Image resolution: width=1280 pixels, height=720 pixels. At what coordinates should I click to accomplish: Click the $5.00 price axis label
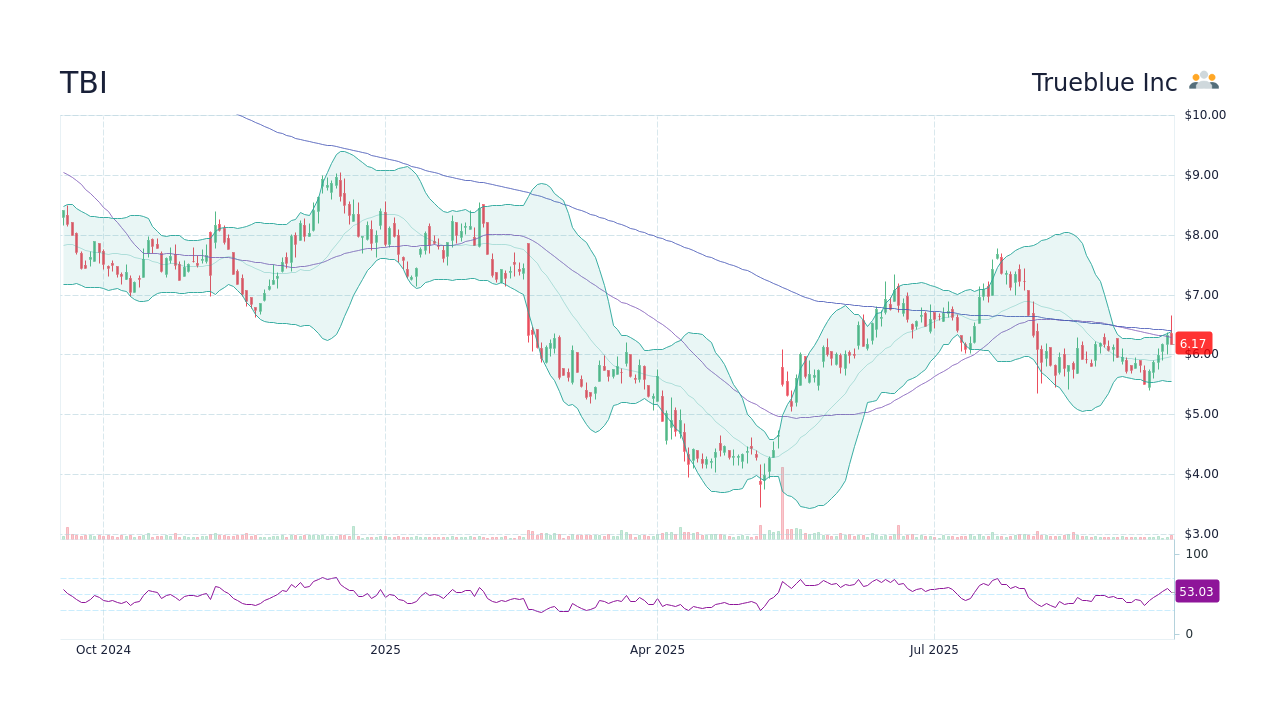point(1202,414)
